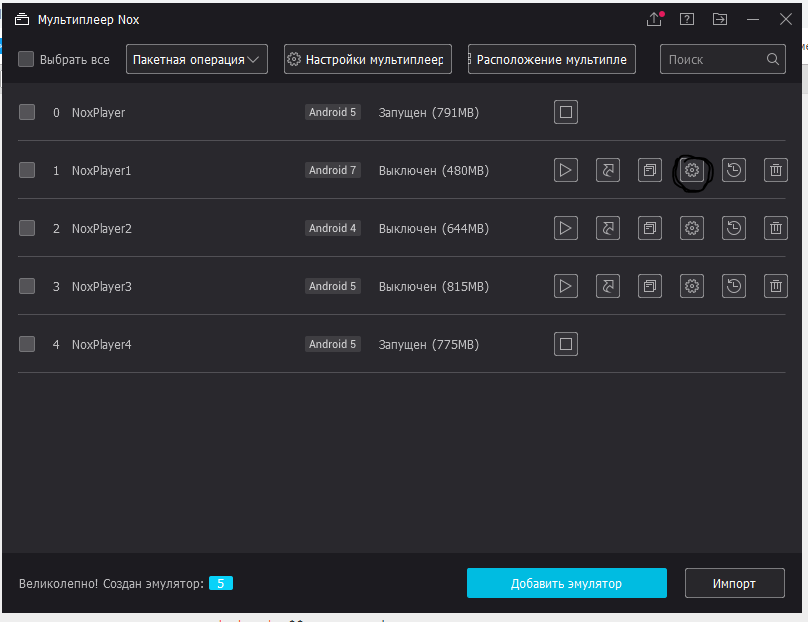Open the Пакетная операция dropdown
Screen dimensions: 808x622
click(x=197, y=59)
